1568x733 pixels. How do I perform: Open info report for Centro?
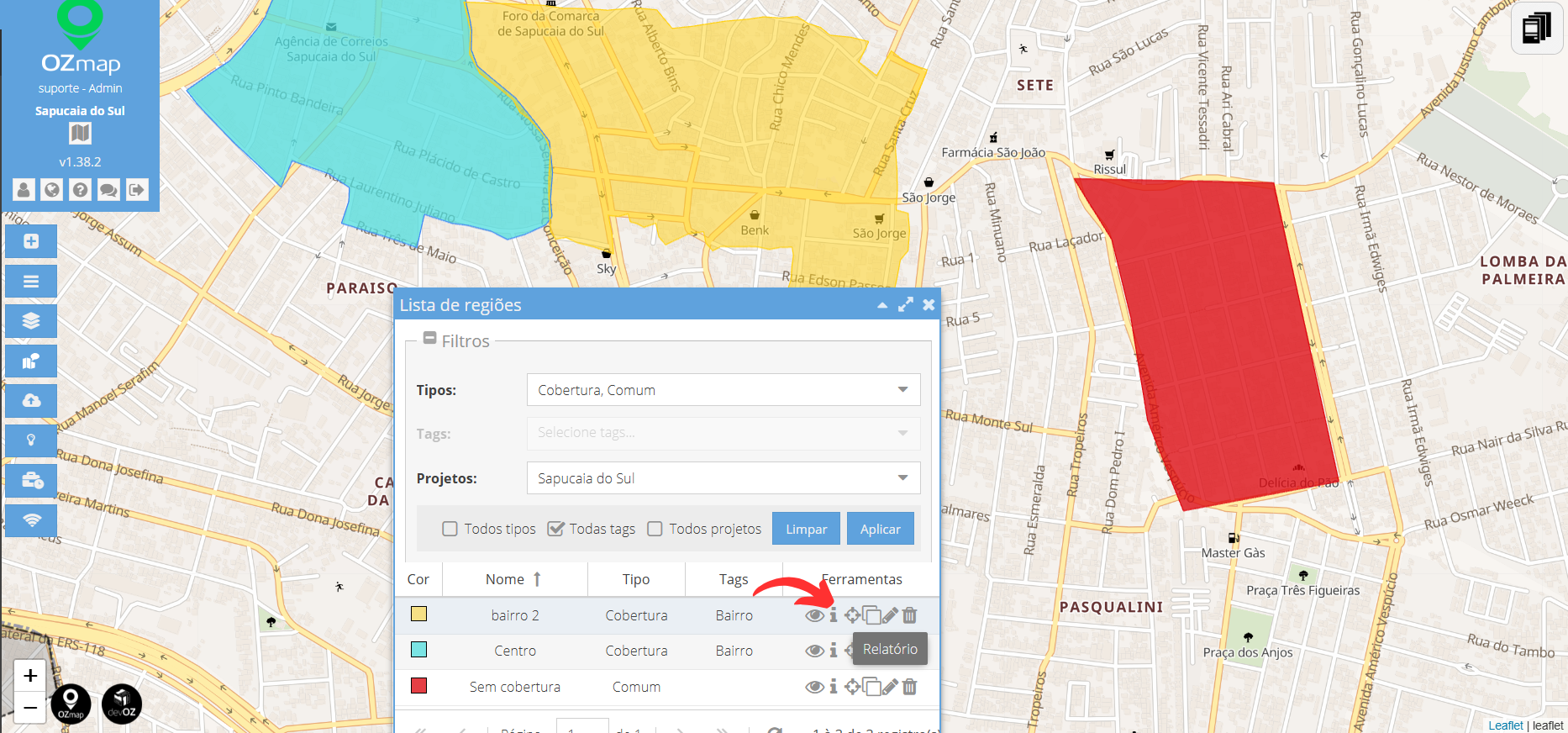[834, 651]
